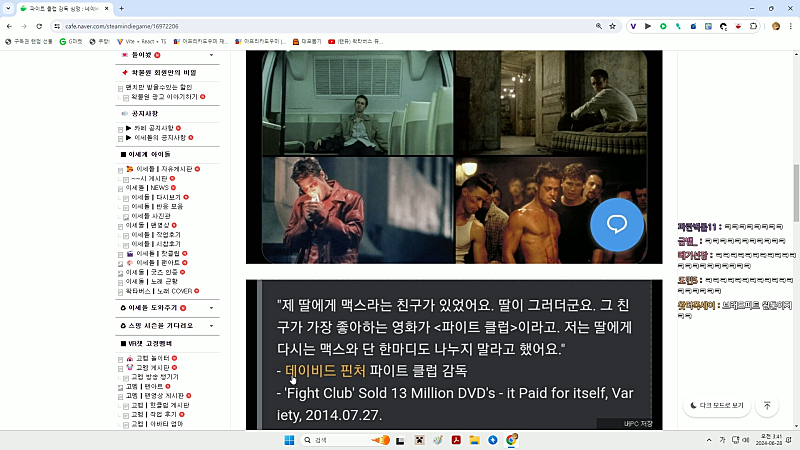Open the Windows Start menu
800x450 pixels.
288,440
